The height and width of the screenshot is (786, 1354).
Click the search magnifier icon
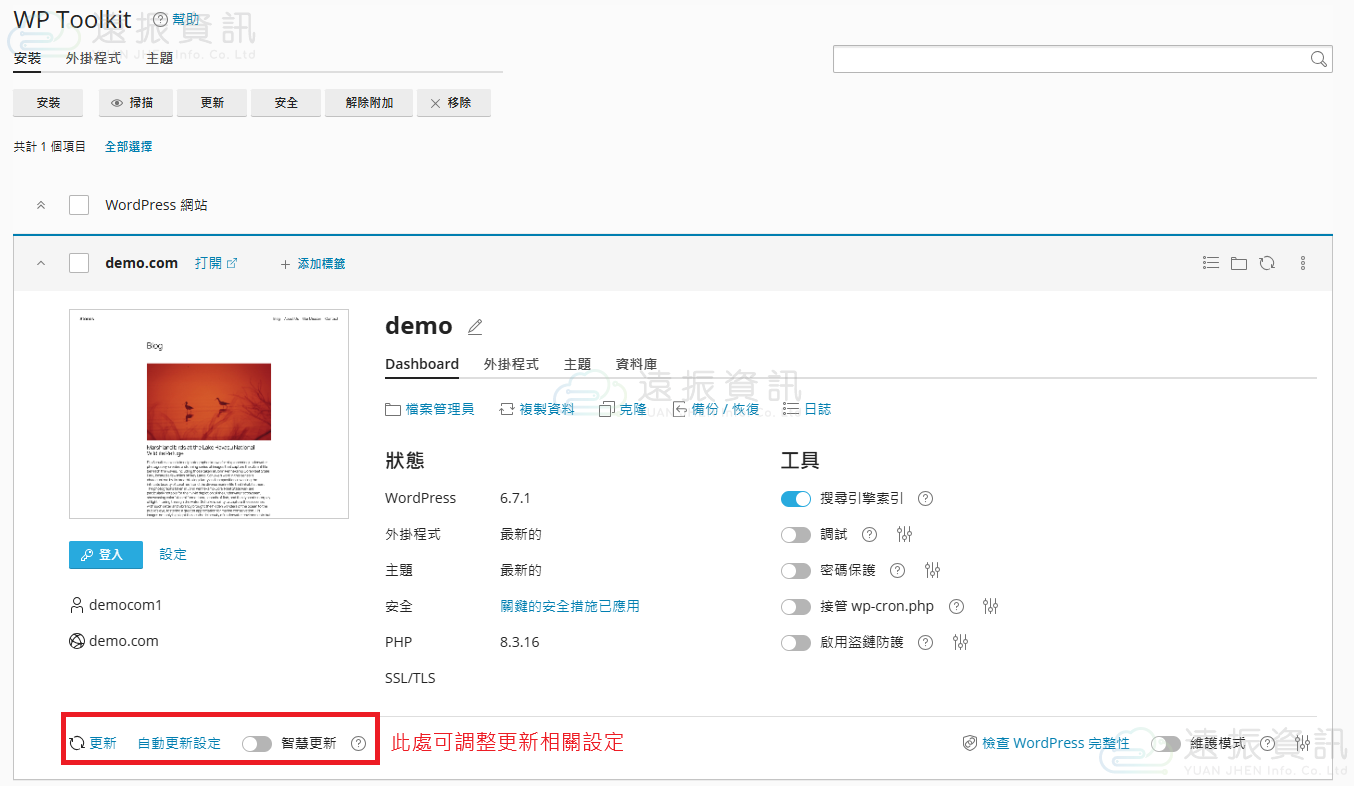1319,59
